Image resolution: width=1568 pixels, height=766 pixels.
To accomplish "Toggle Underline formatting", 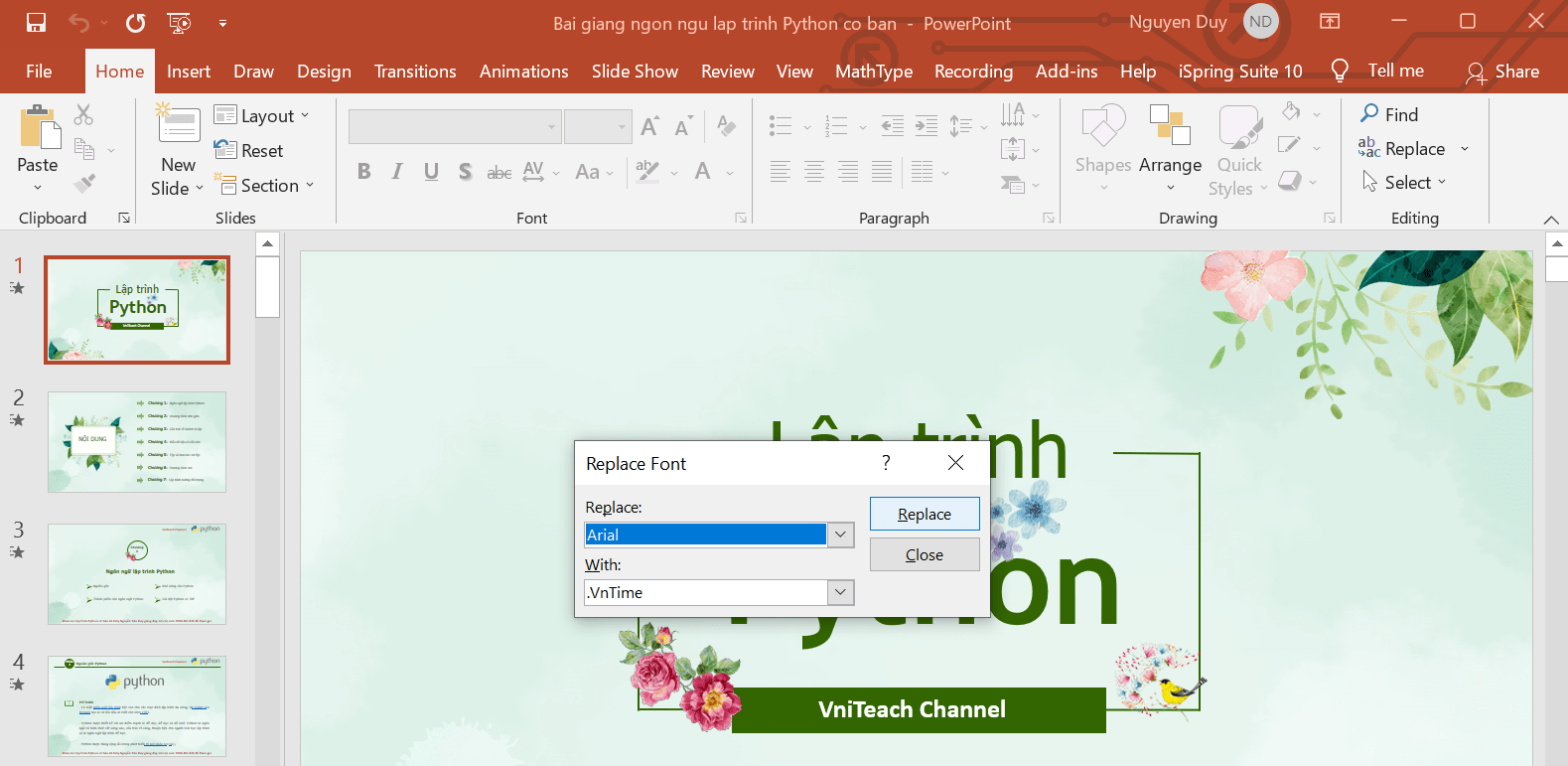I will click(x=431, y=171).
